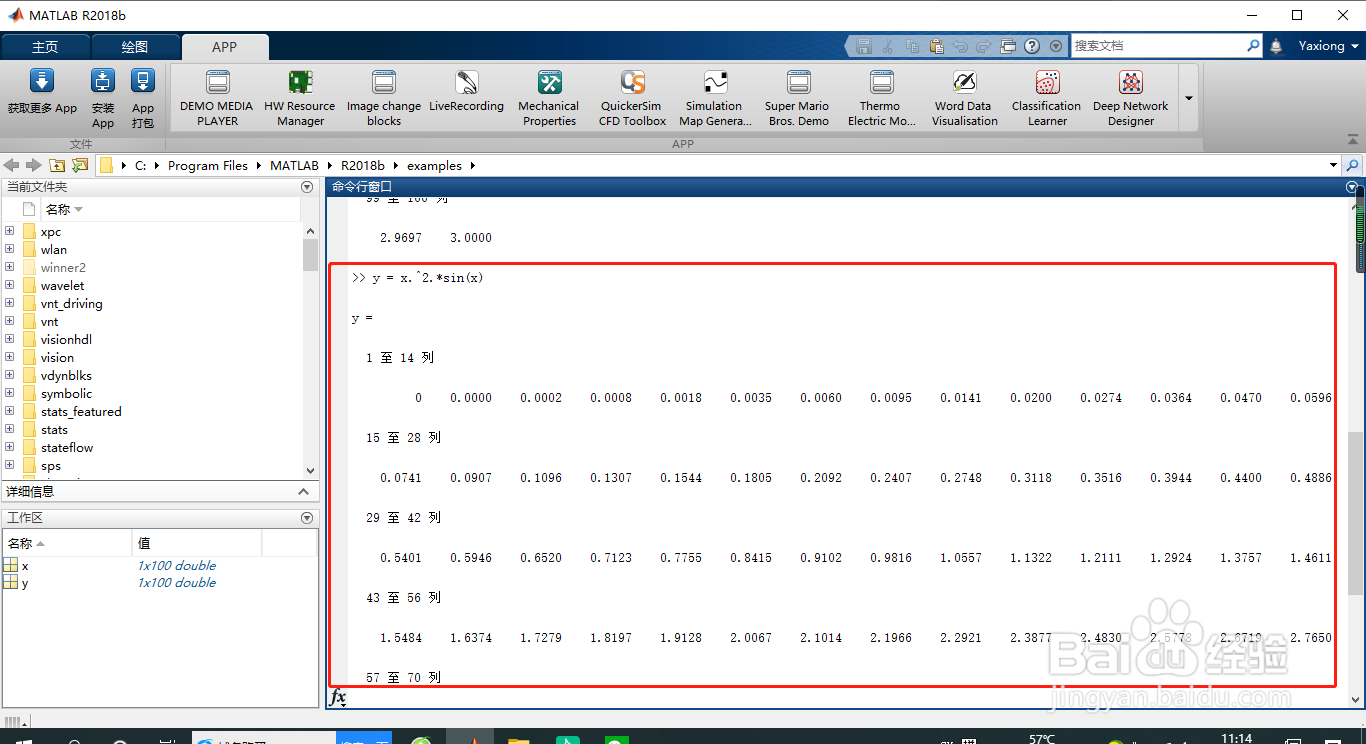Open Help via the question mark icon
1366x744 pixels.
pyautogui.click(x=1032, y=46)
